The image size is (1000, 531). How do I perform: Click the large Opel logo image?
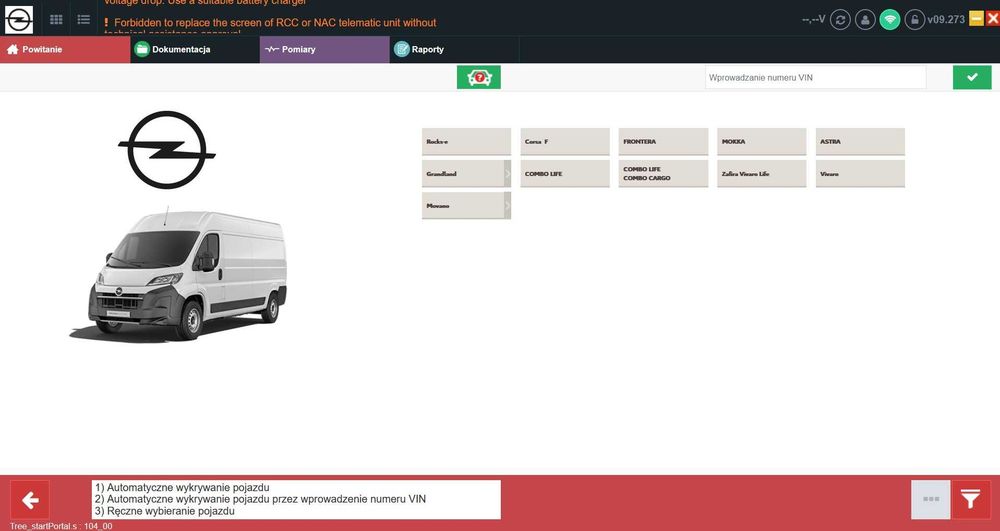(166, 150)
